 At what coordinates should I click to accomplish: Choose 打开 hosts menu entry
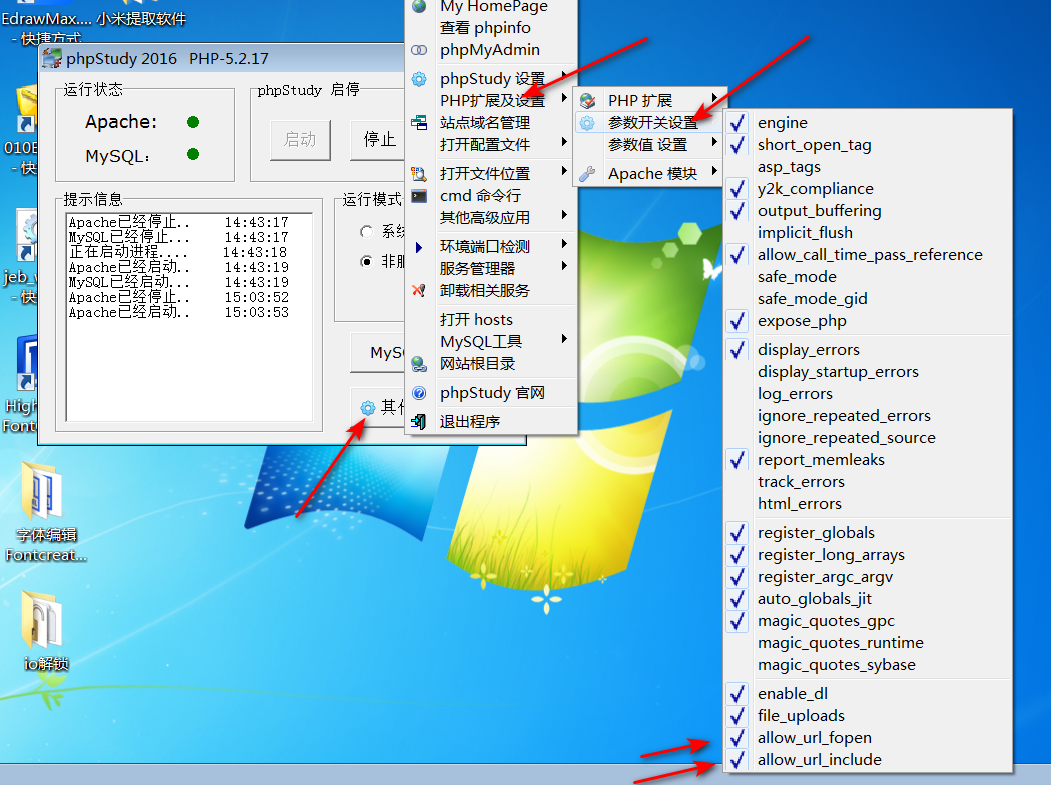[476, 320]
